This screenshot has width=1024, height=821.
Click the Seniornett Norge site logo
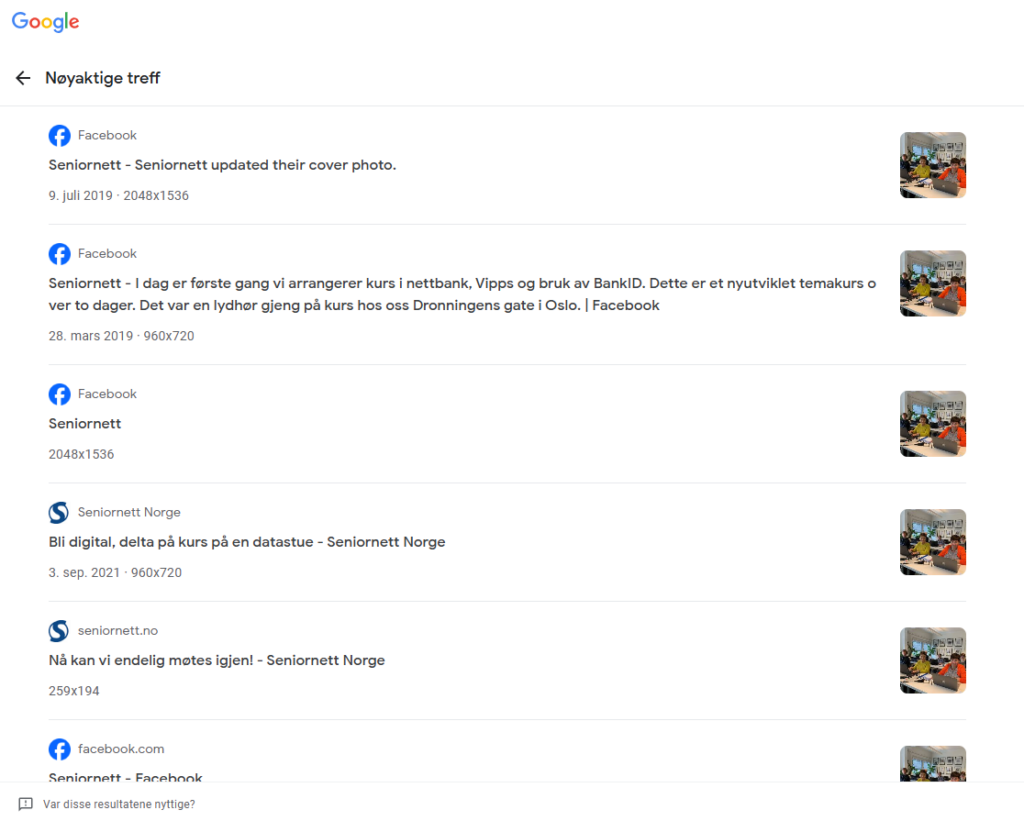[x=59, y=513]
